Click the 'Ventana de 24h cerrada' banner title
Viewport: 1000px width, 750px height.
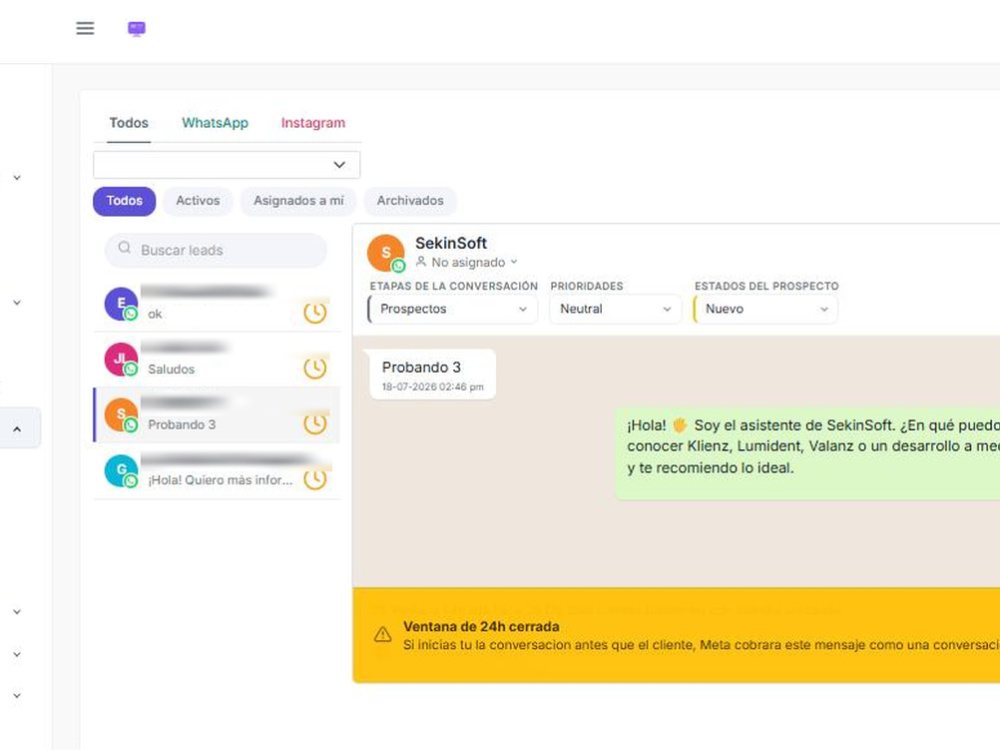(x=481, y=626)
